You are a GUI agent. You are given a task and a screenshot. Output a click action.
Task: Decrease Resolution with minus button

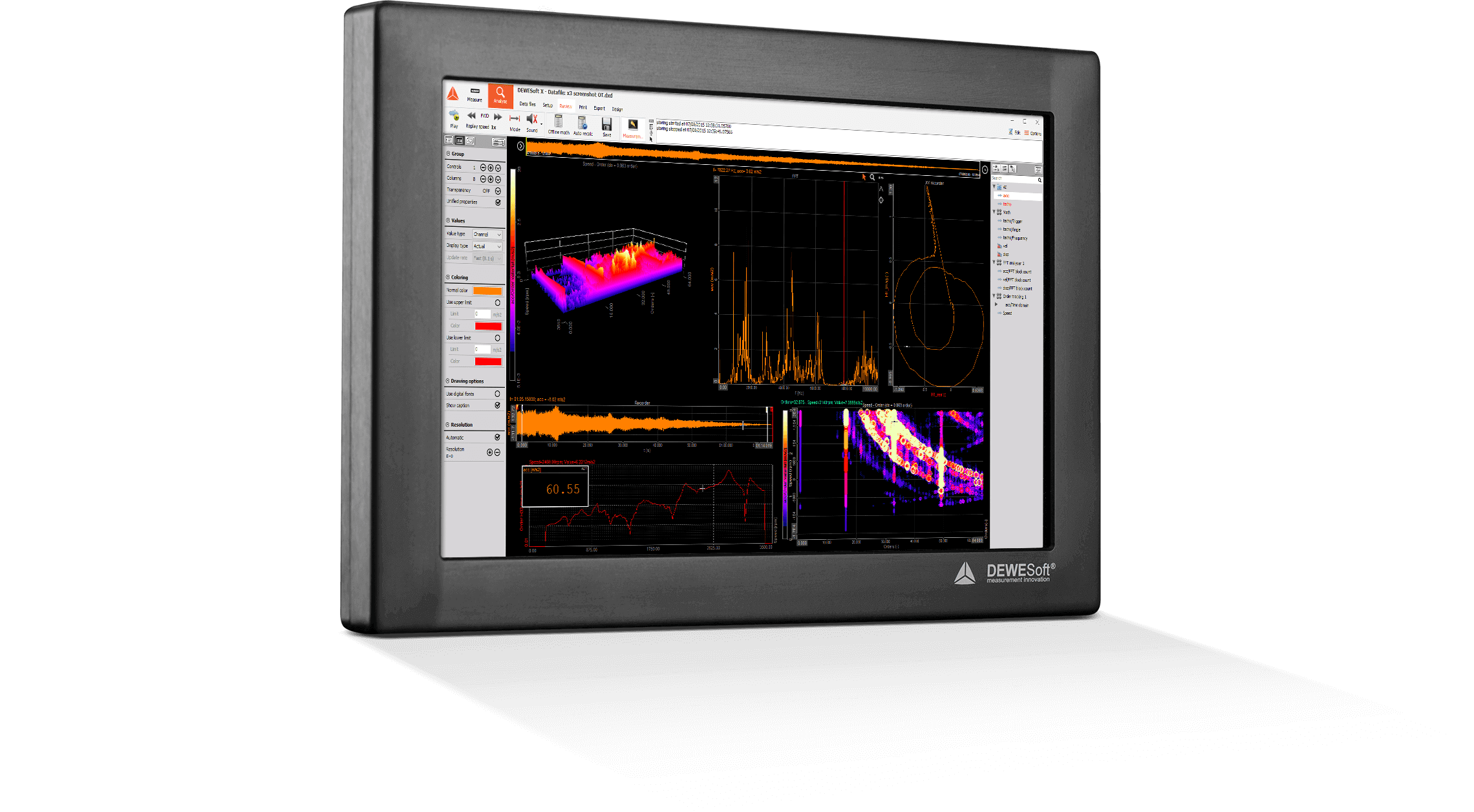coord(497,453)
